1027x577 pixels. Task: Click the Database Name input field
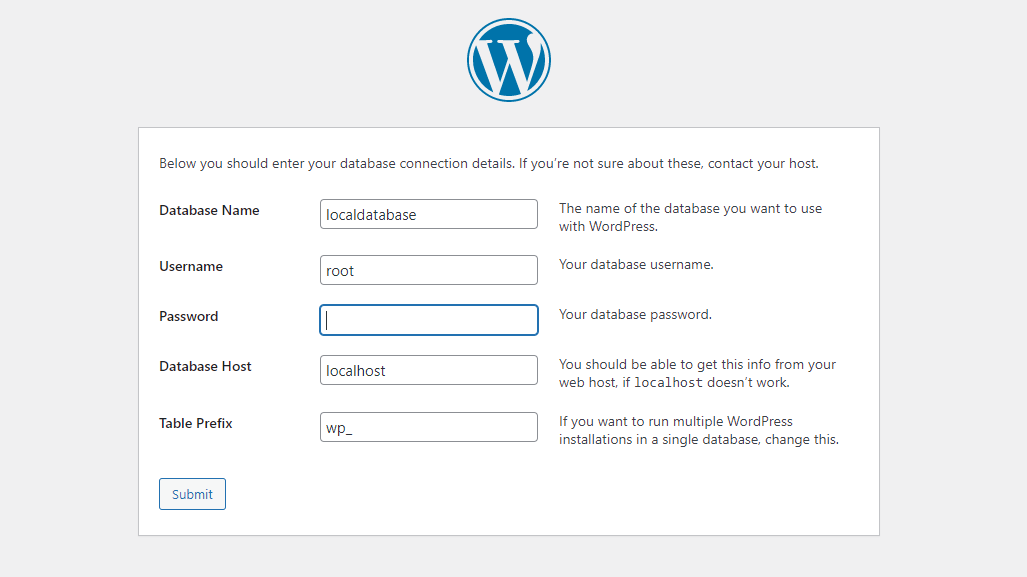point(429,214)
